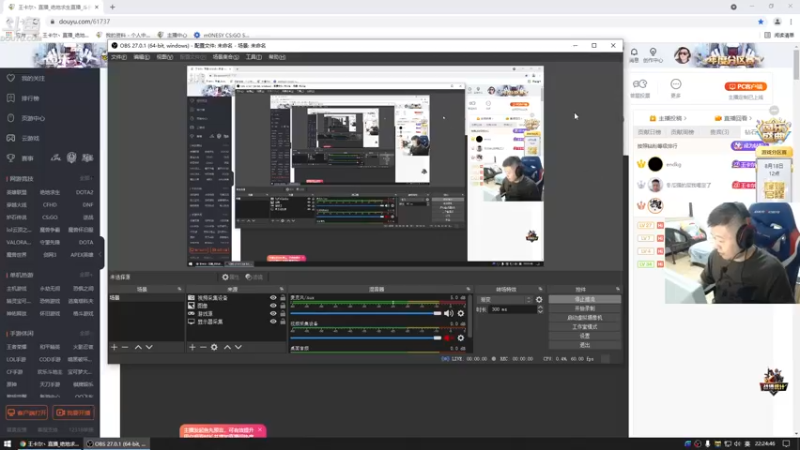Toggle the lock on 游戏源 source

[x=283, y=314]
